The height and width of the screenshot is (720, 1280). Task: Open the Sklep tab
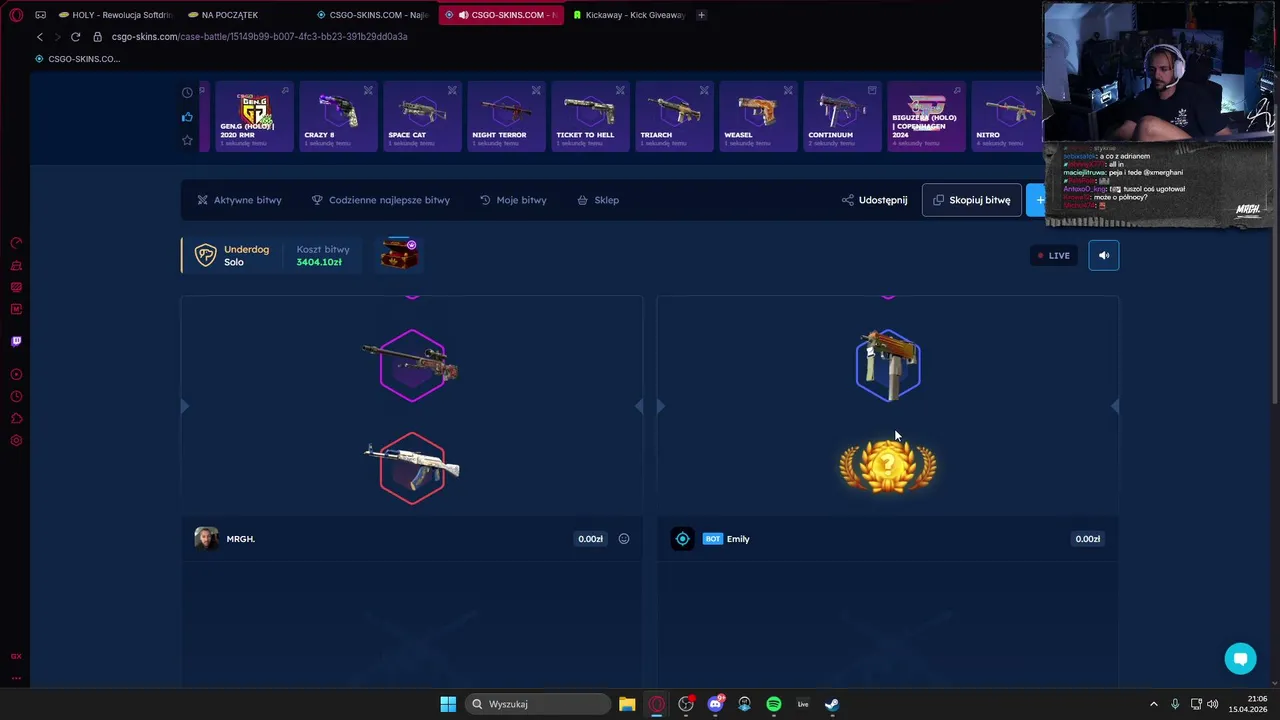[x=598, y=200]
